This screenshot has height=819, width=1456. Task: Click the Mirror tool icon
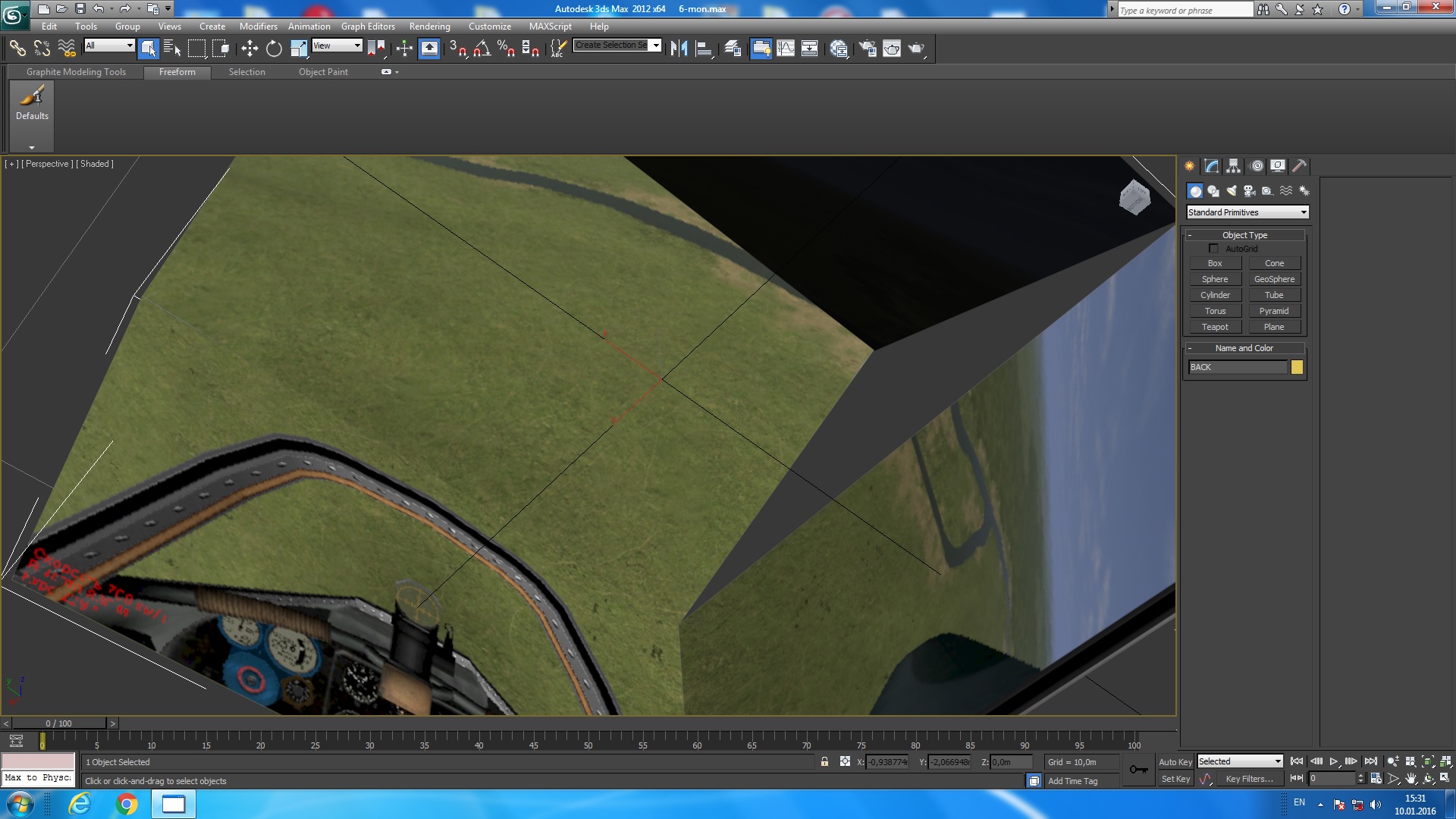(x=679, y=49)
